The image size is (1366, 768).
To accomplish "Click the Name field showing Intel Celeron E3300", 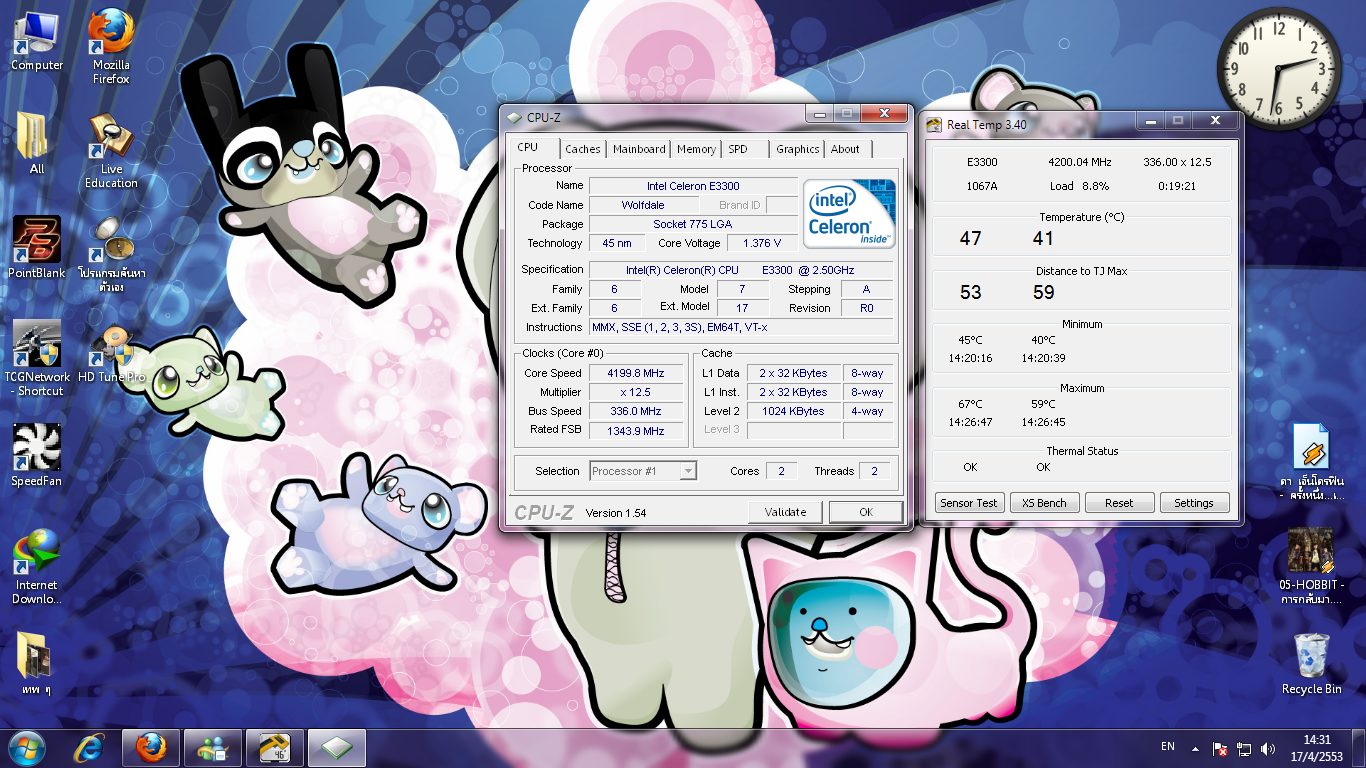I will click(693, 186).
